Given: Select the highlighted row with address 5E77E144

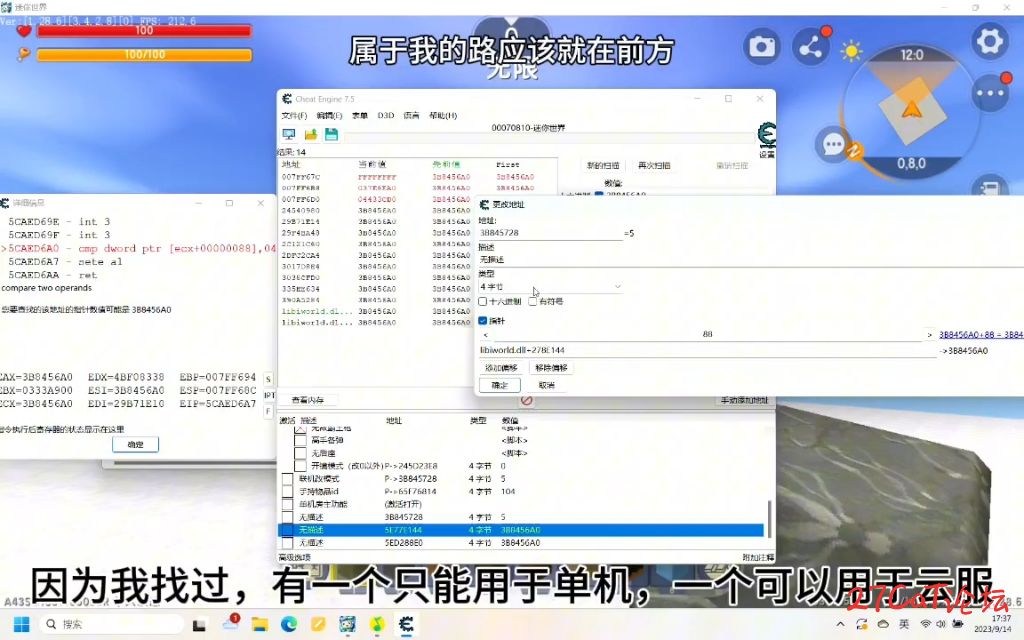Looking at the screenshot, I should 520,530.
